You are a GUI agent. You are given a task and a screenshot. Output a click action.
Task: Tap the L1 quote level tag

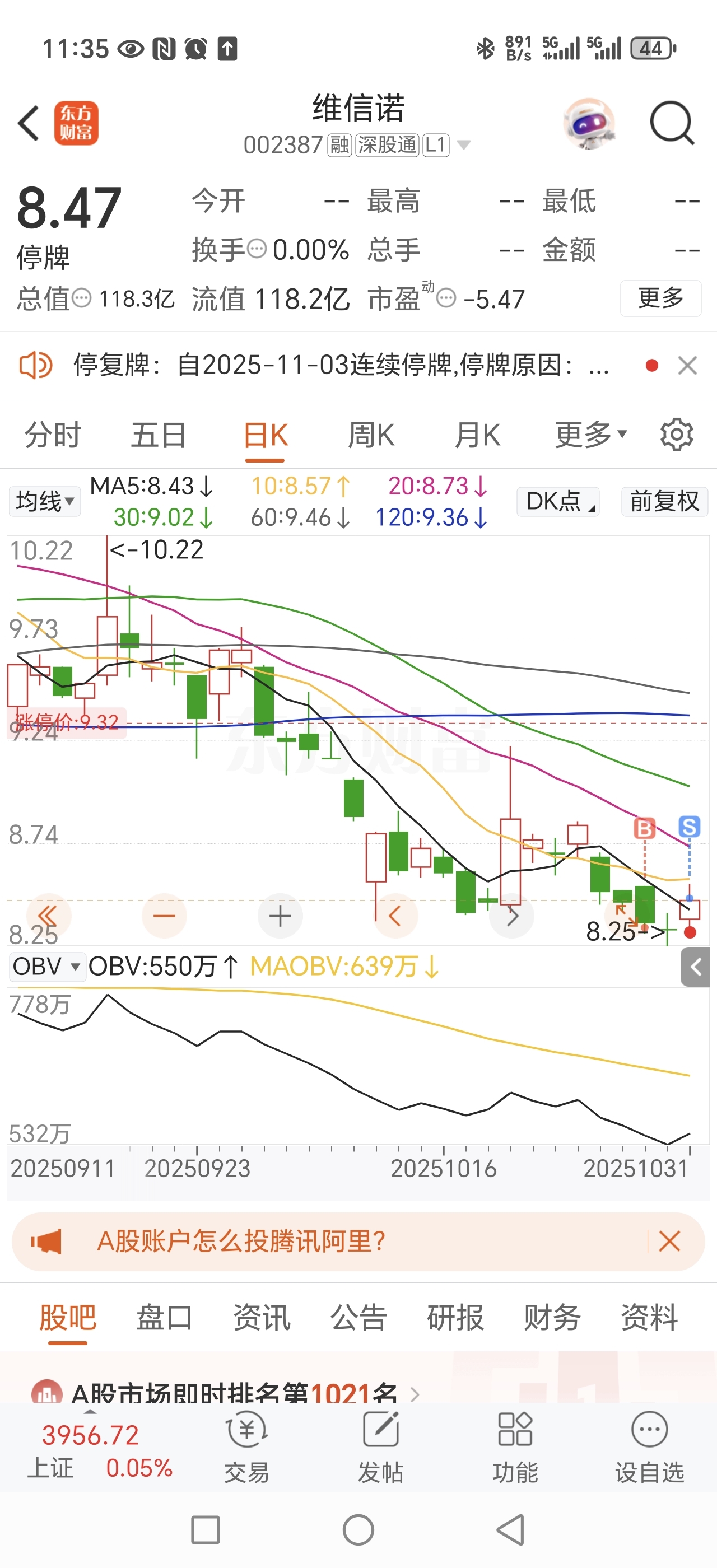436,145
